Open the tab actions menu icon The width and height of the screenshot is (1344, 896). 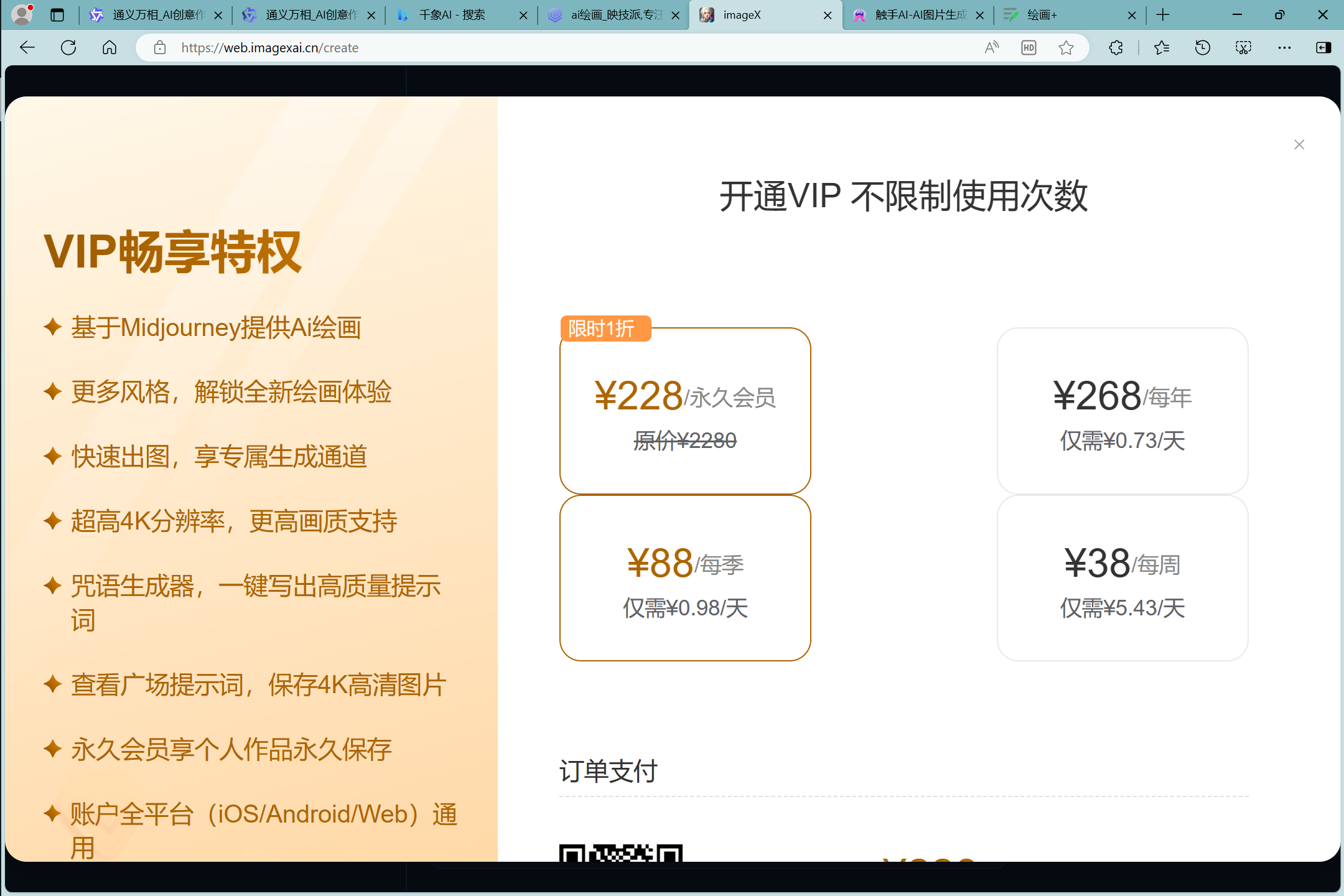[57, 15]
